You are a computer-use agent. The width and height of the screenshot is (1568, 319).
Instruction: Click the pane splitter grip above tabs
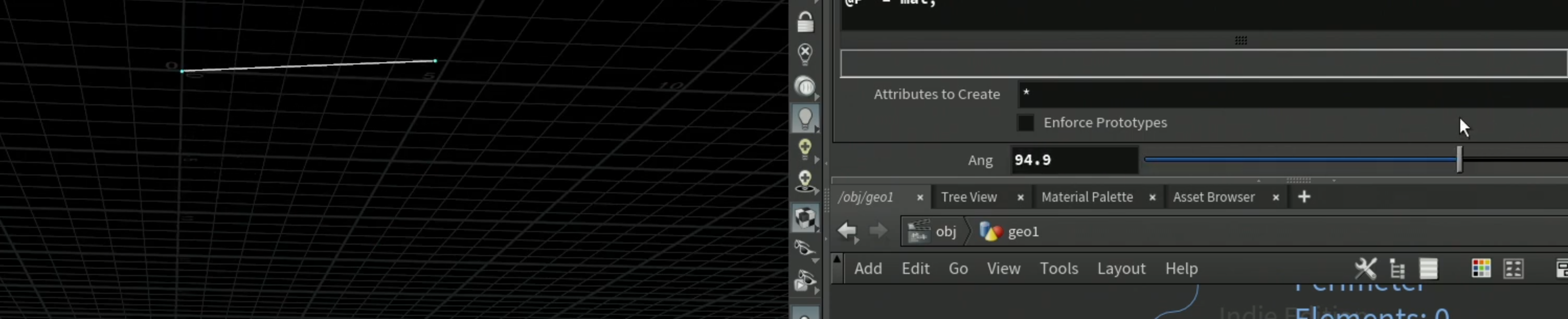[x=1298, y=181]
